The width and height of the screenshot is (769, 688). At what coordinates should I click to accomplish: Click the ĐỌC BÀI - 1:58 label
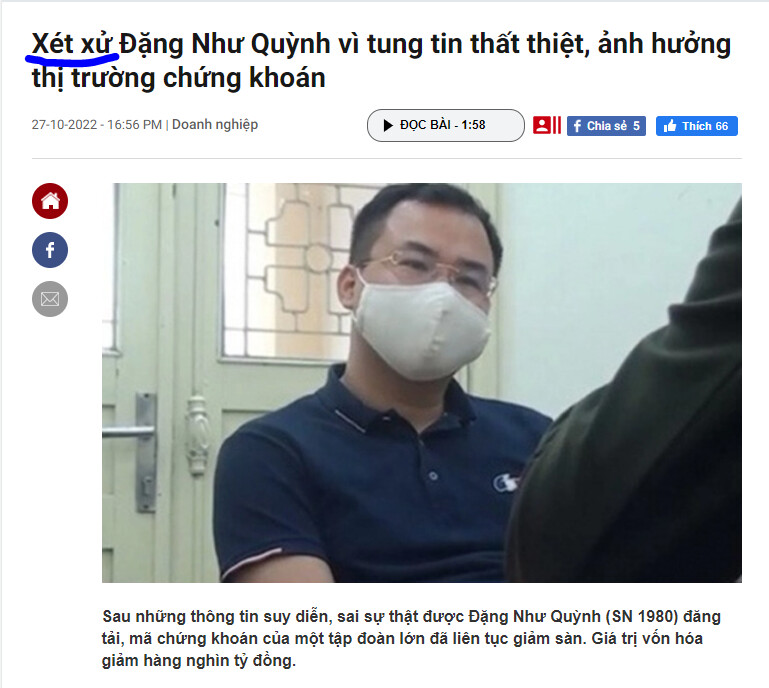(442, 125)
